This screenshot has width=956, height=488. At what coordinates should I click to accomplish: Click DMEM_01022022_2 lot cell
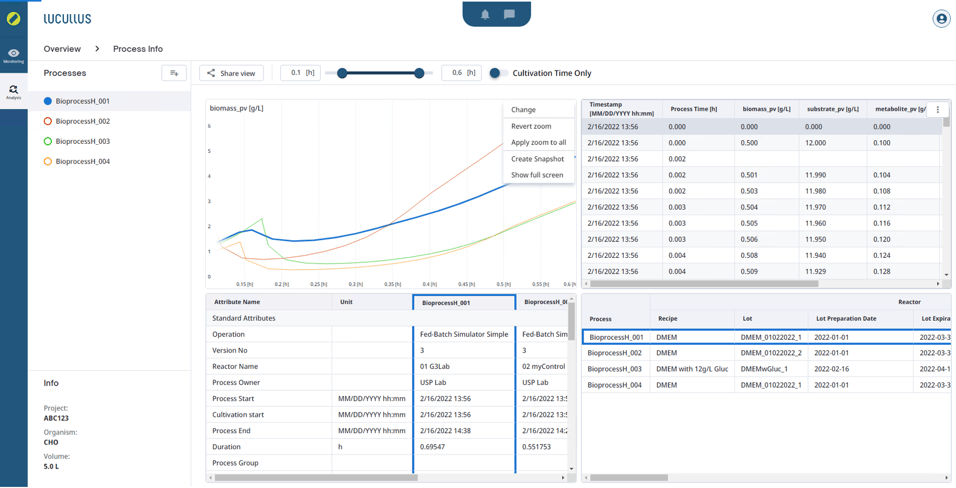coord(771,353)
